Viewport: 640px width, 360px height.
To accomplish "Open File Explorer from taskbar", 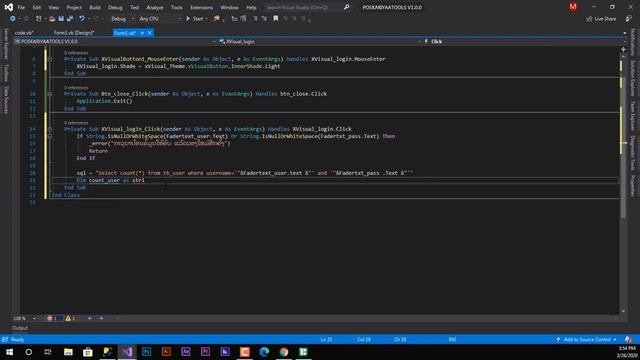I will coord(68,352).
